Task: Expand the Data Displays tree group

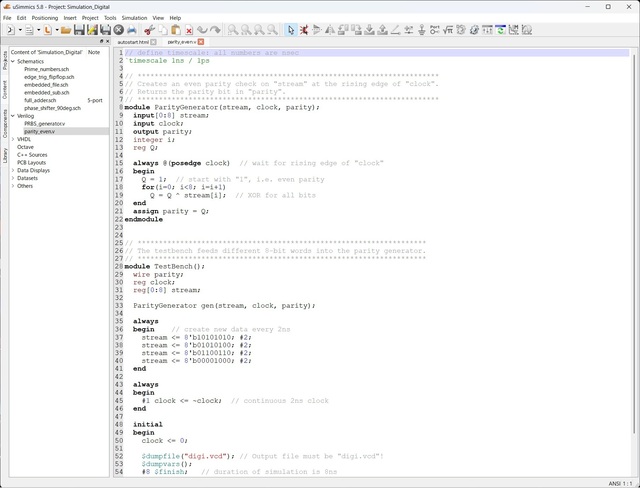Action: click(x=13, y=170)
